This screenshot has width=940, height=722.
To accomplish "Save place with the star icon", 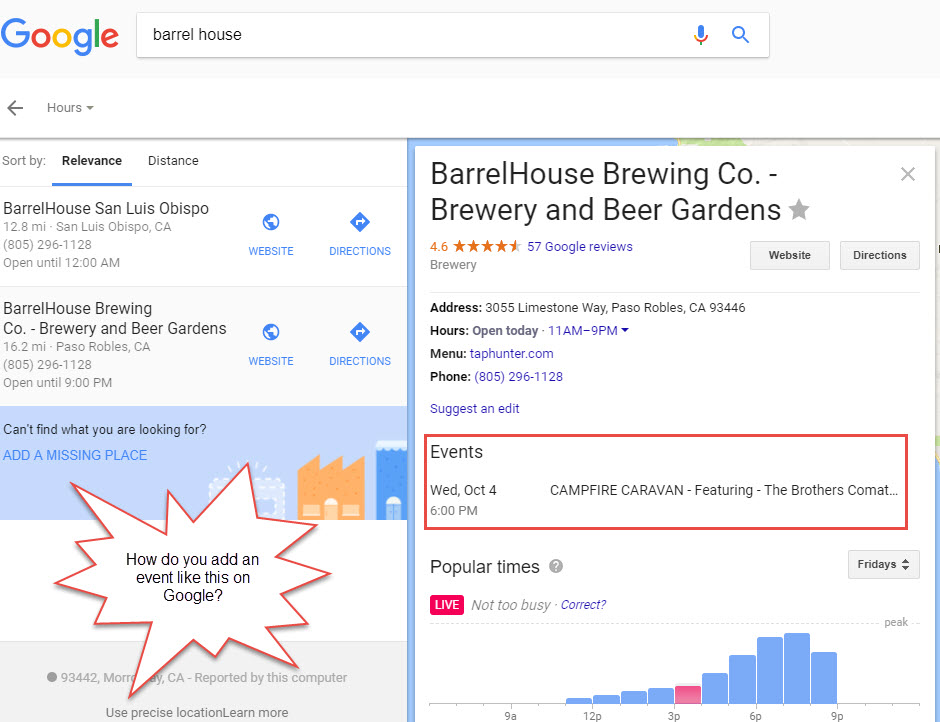I will click(799, 210).
